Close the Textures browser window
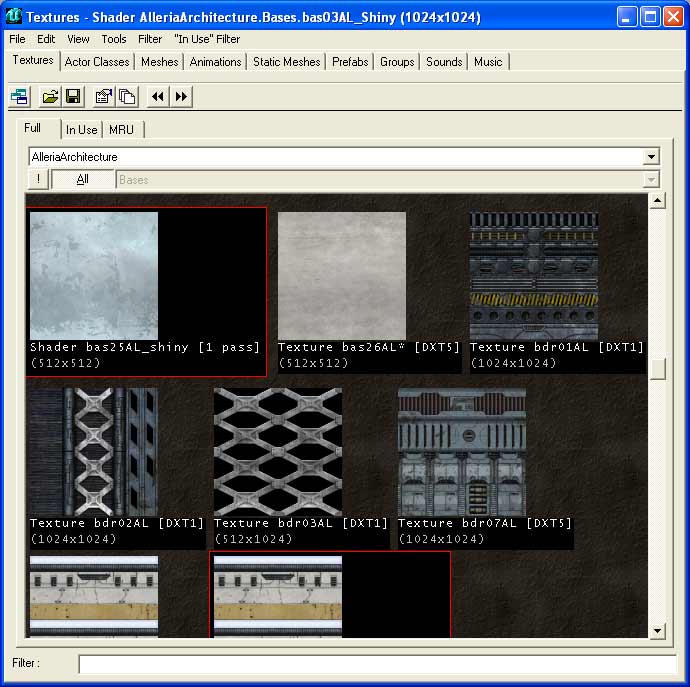This screenshot has height=687, width=690. click(x=673, y=17)
